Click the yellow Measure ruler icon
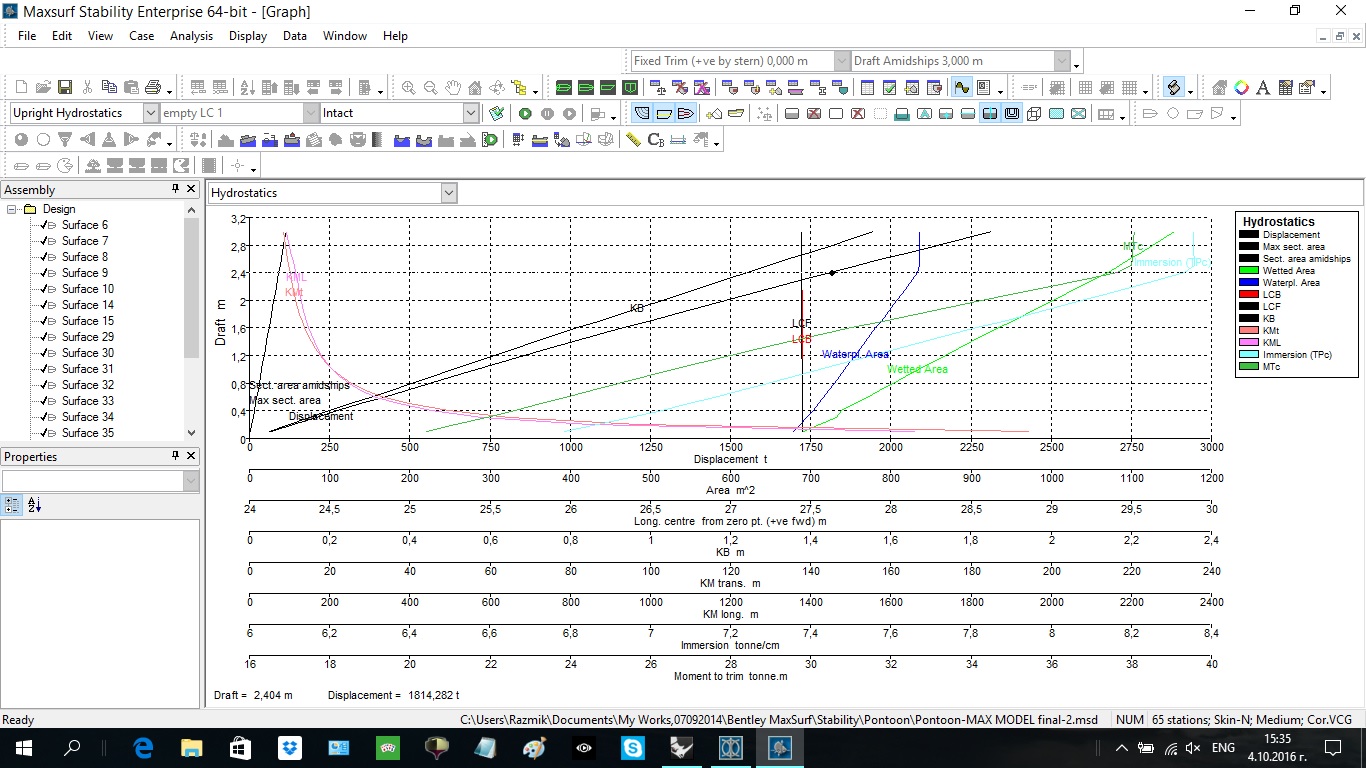Screen dimensions: 1366x768 pos(633,140)
